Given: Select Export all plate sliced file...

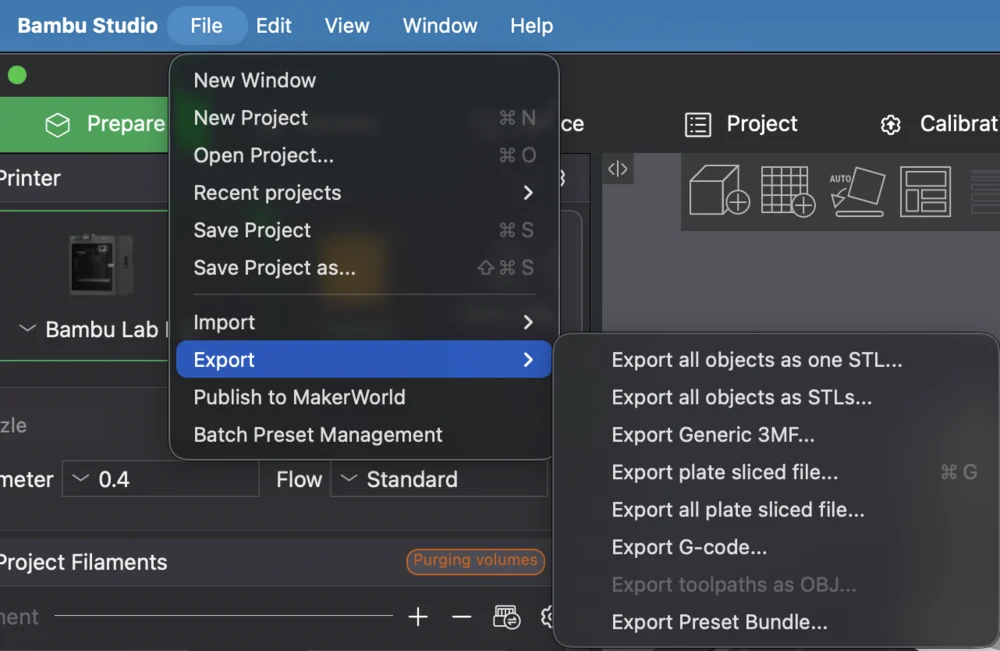Looking at the screenshot, I should 775,510.
